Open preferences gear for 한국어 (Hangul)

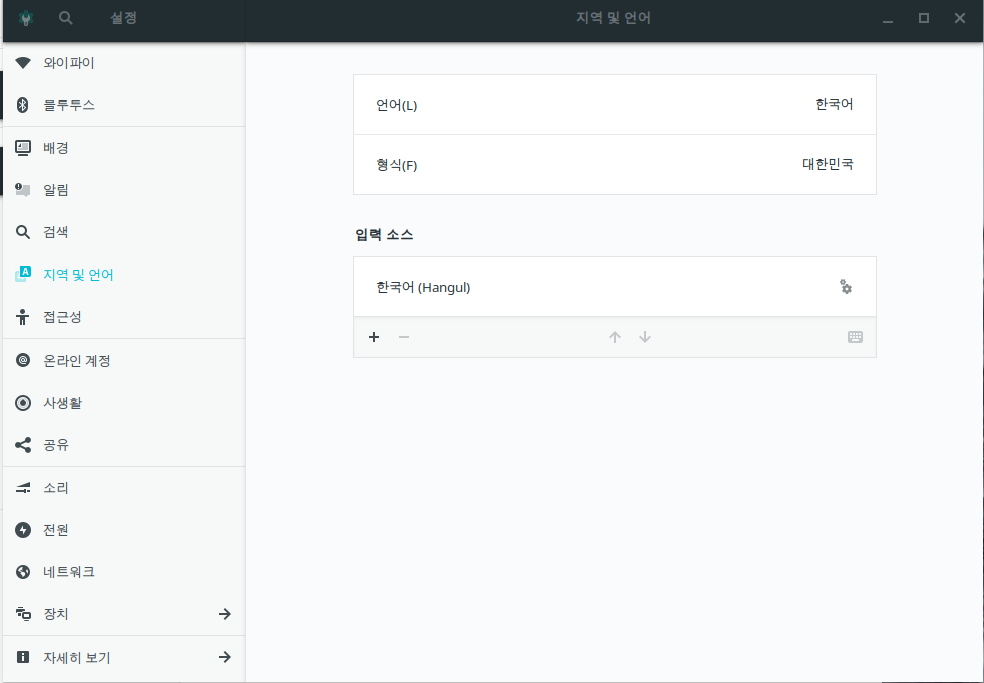tap(846, 287)
